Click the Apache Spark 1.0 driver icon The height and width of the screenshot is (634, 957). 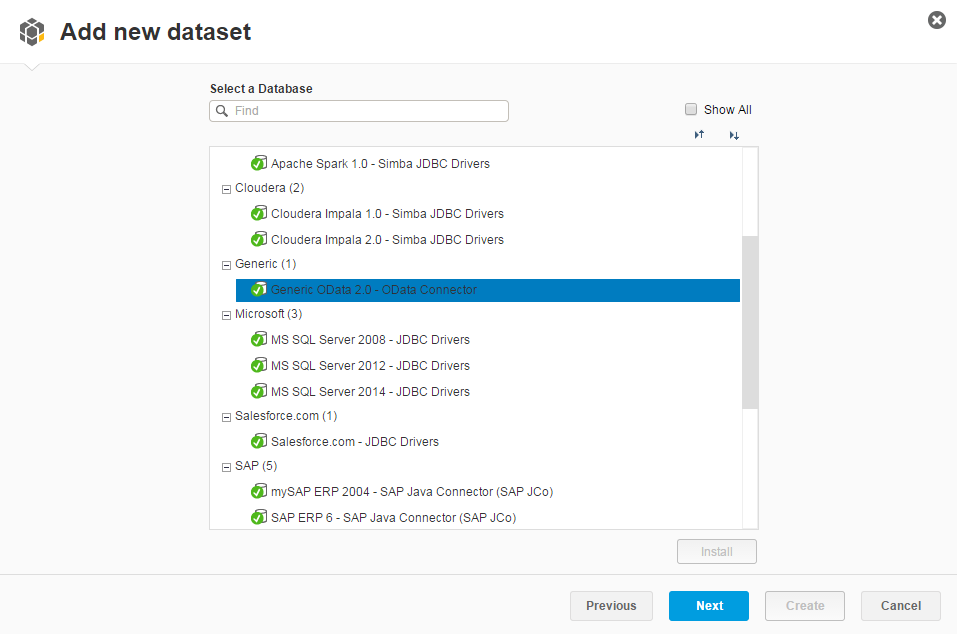coord(259,163)
